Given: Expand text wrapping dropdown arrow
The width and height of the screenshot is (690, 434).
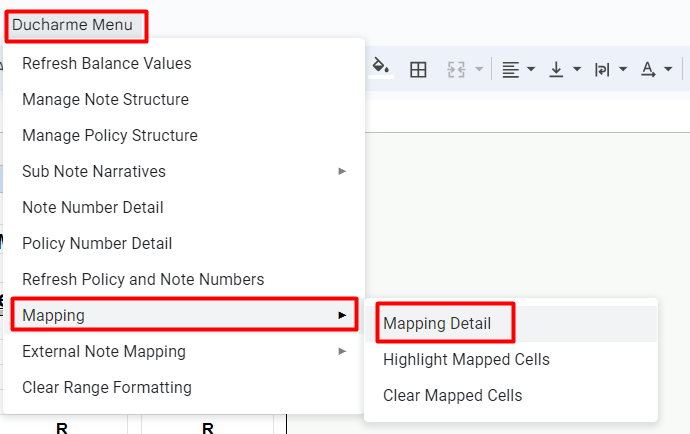Looking at the screenshot, I should [622, 69].
